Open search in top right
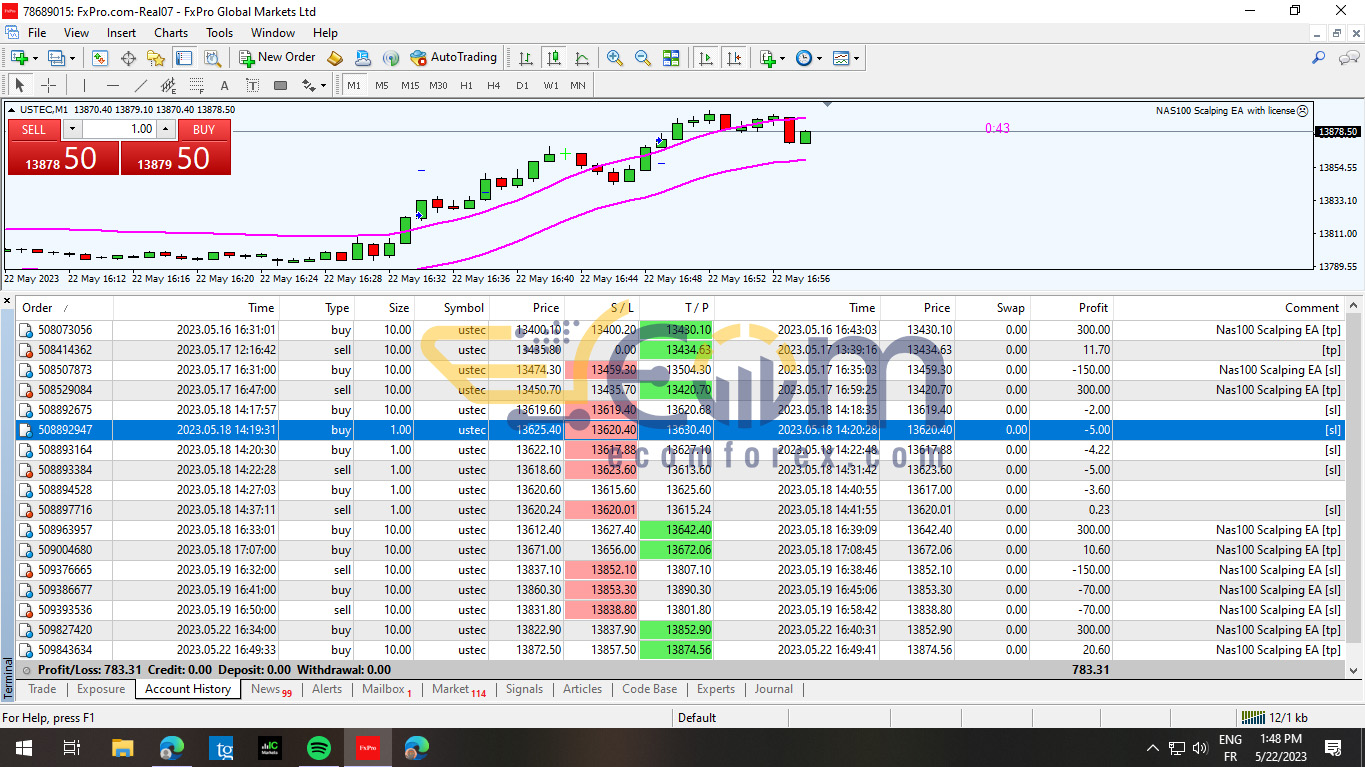The image size is (1365, 767). click(x=1319, y=58)
